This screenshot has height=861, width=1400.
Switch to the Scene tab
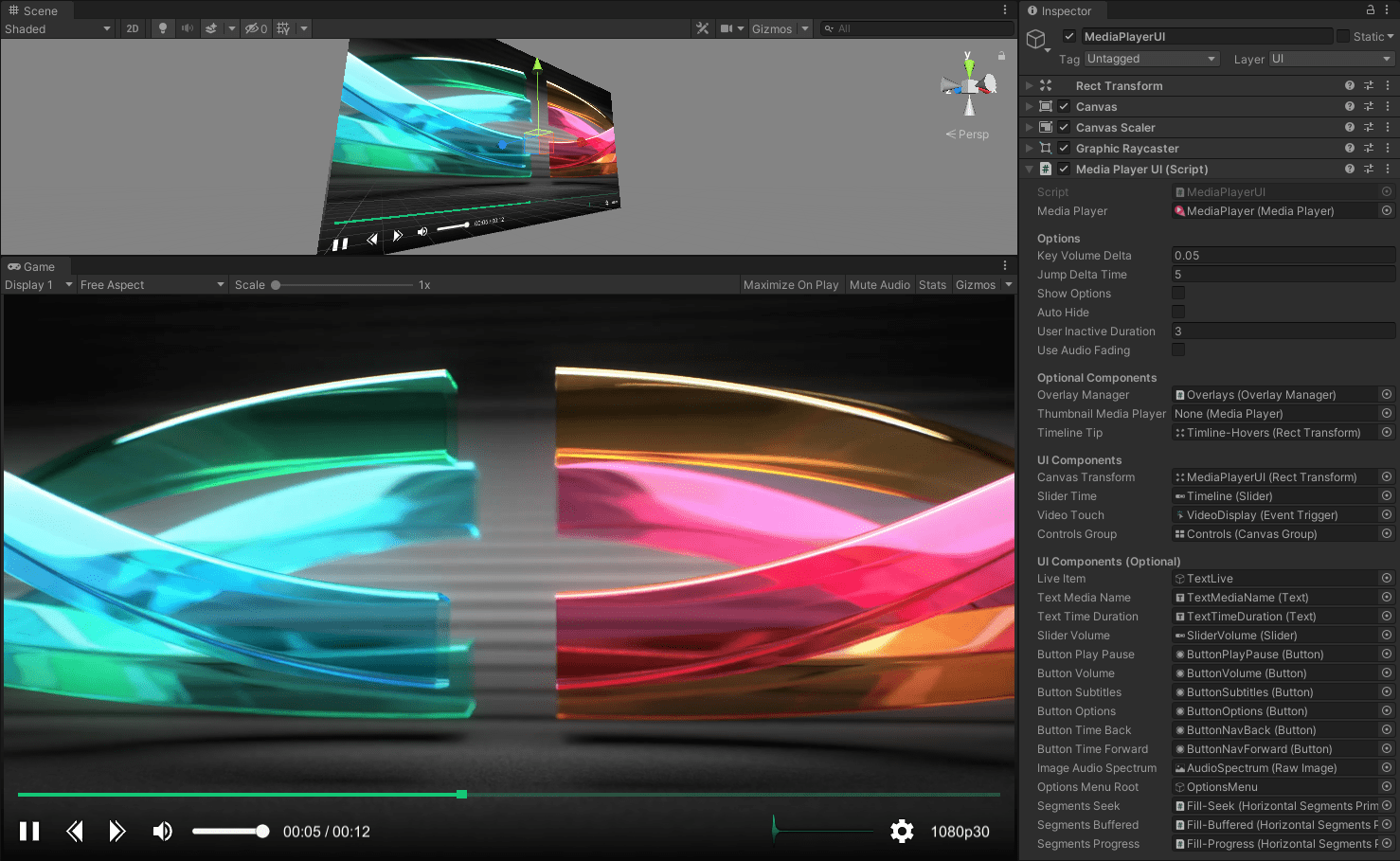(36, 10)
